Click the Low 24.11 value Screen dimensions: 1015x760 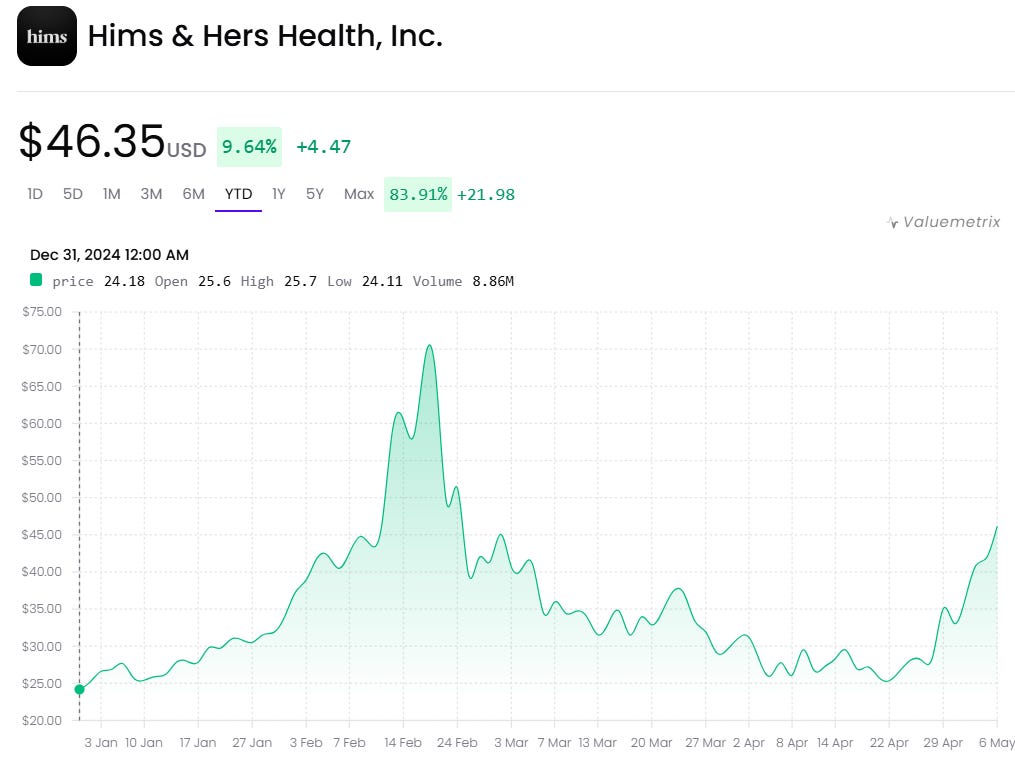pyautogui.click(x=364, y=282)
